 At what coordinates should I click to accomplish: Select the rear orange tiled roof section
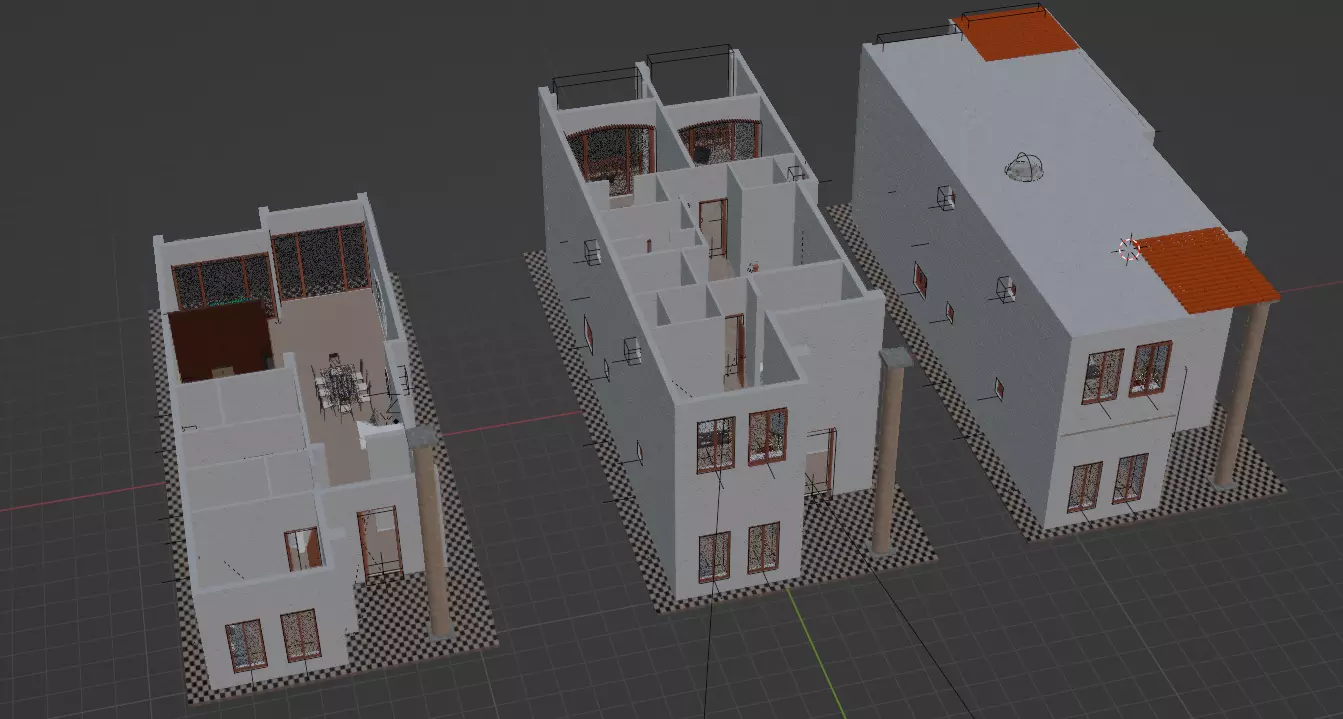coord(1015,33)
